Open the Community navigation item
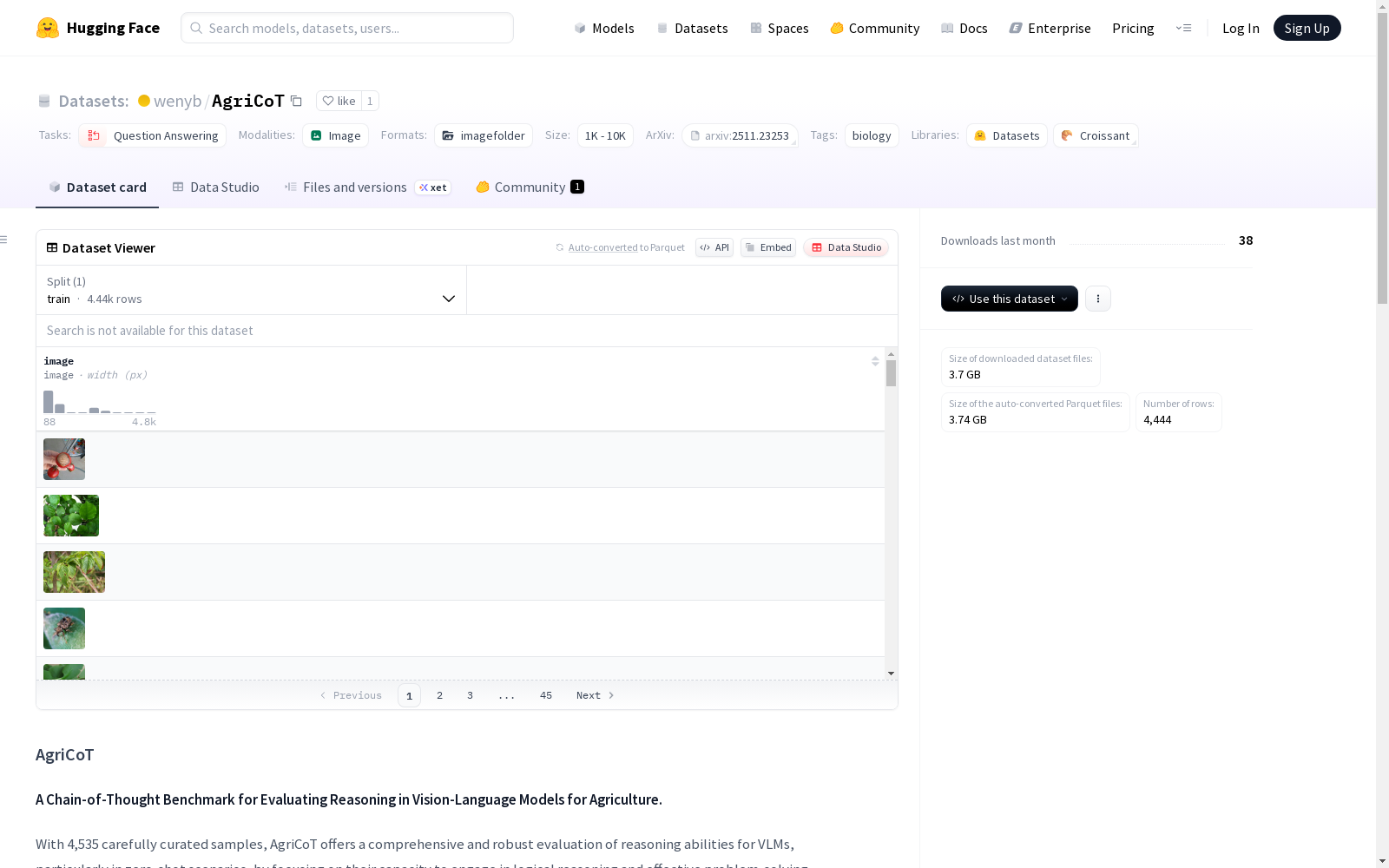This screenshot has height=868, width=1389. (874, 28)
